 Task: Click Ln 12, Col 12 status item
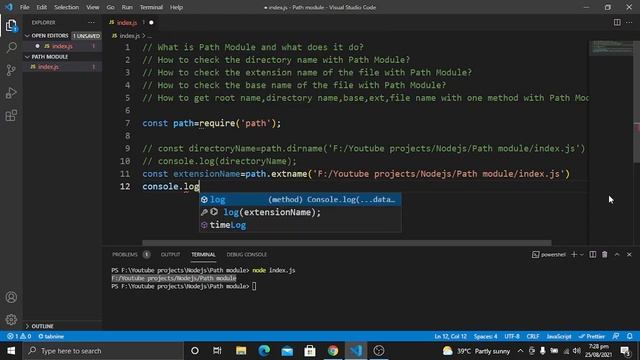pos(450,336)
